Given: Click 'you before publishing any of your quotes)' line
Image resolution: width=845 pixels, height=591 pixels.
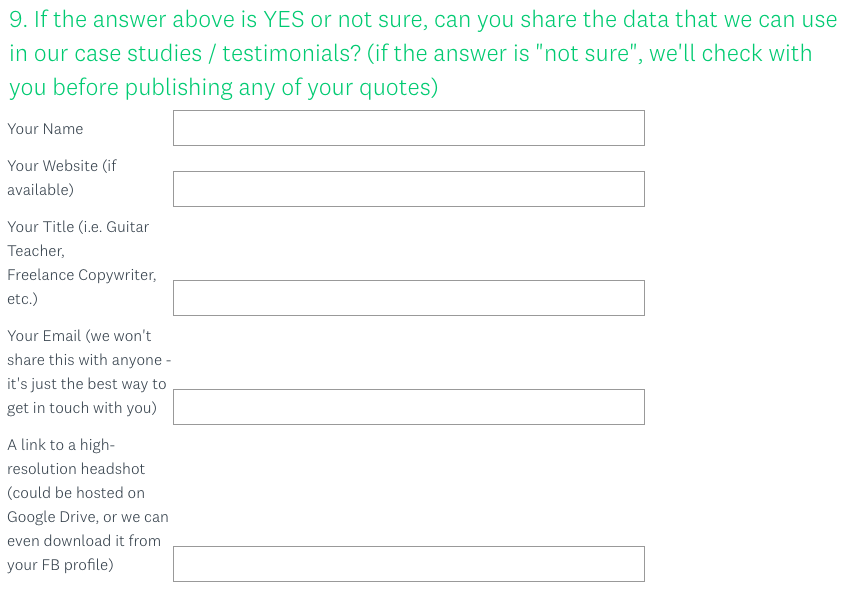Looking at the screenshot, I should coord(224,88).
